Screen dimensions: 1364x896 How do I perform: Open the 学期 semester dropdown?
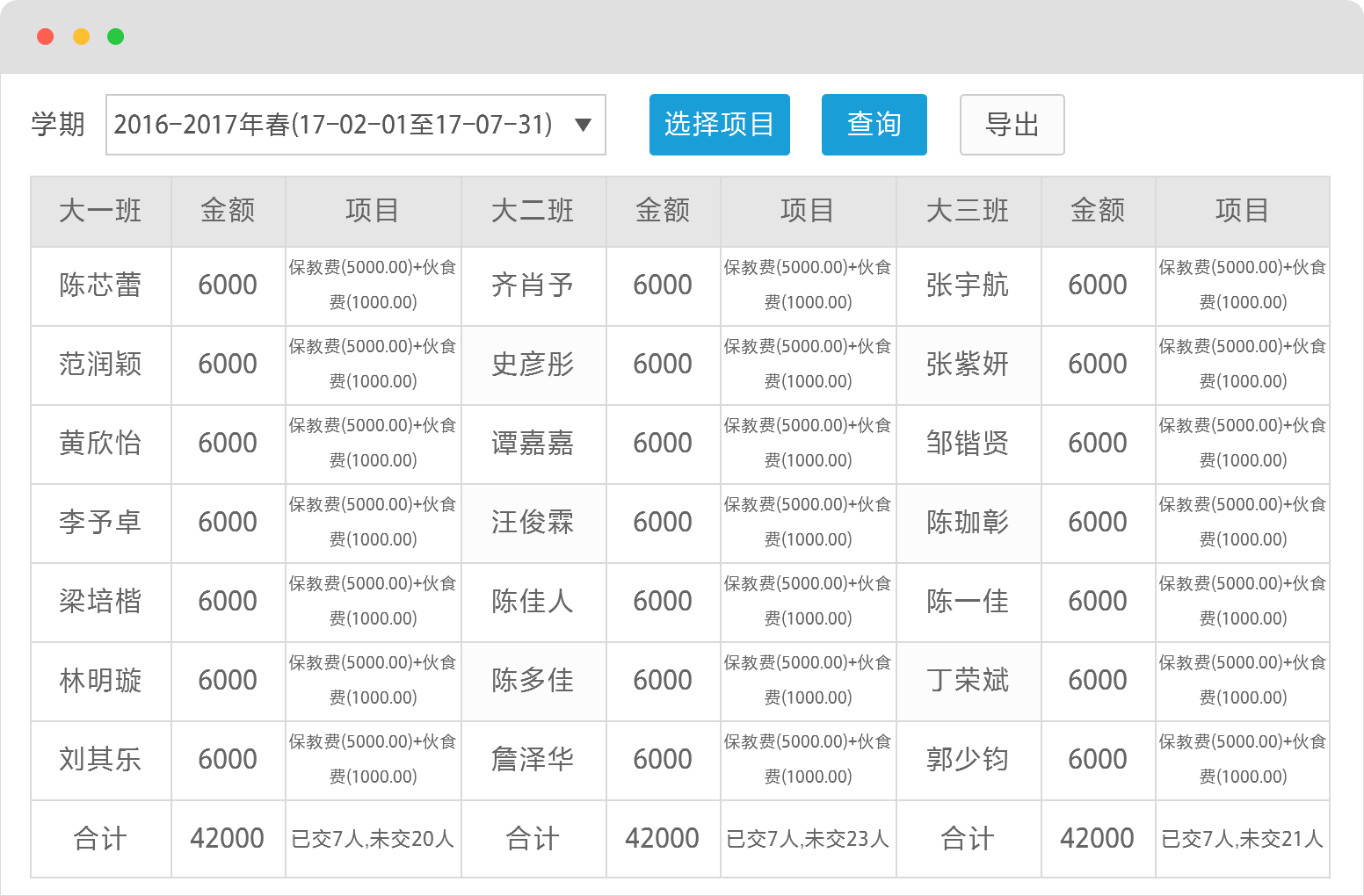(355, 125)
